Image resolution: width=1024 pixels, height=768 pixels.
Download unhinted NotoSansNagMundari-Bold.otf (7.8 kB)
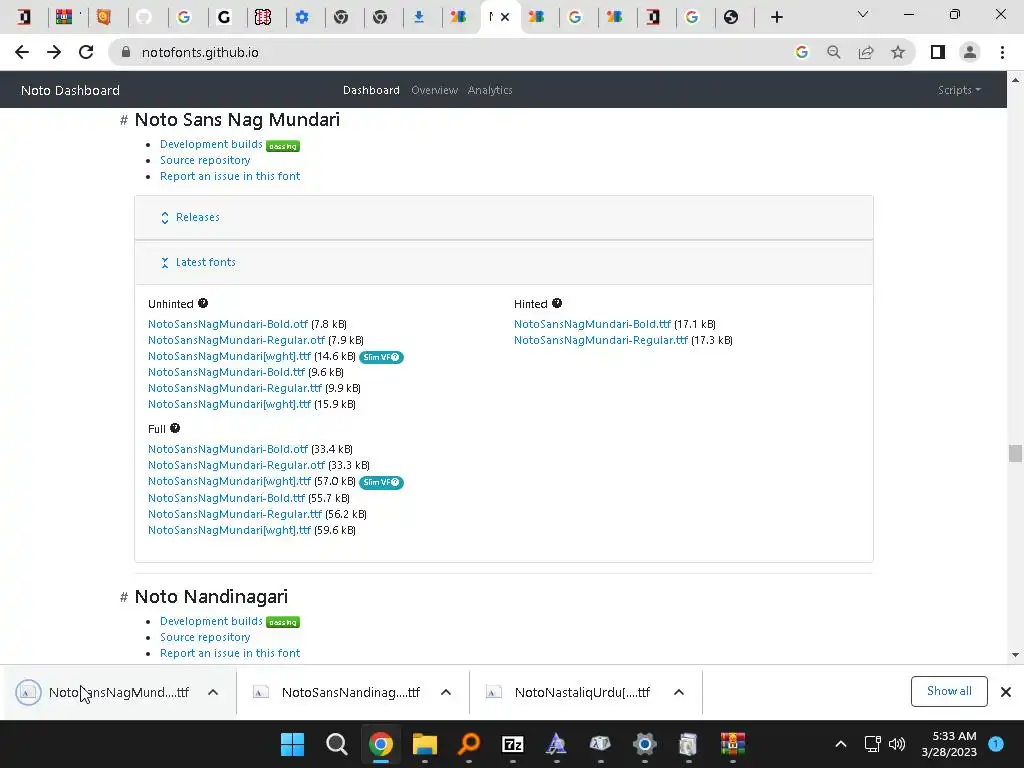(x=227, y=324)
